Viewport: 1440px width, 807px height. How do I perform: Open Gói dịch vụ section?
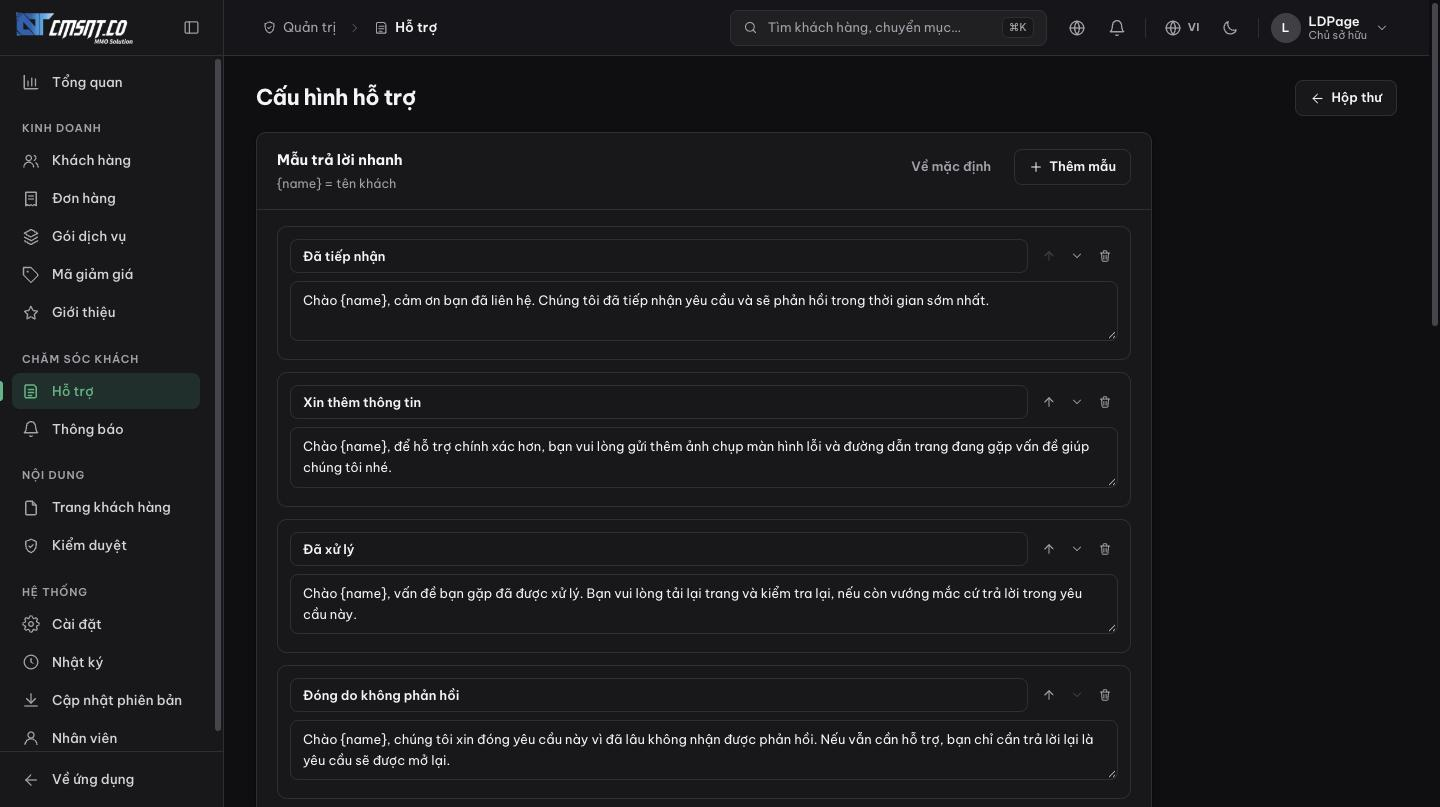coord(106,236)
